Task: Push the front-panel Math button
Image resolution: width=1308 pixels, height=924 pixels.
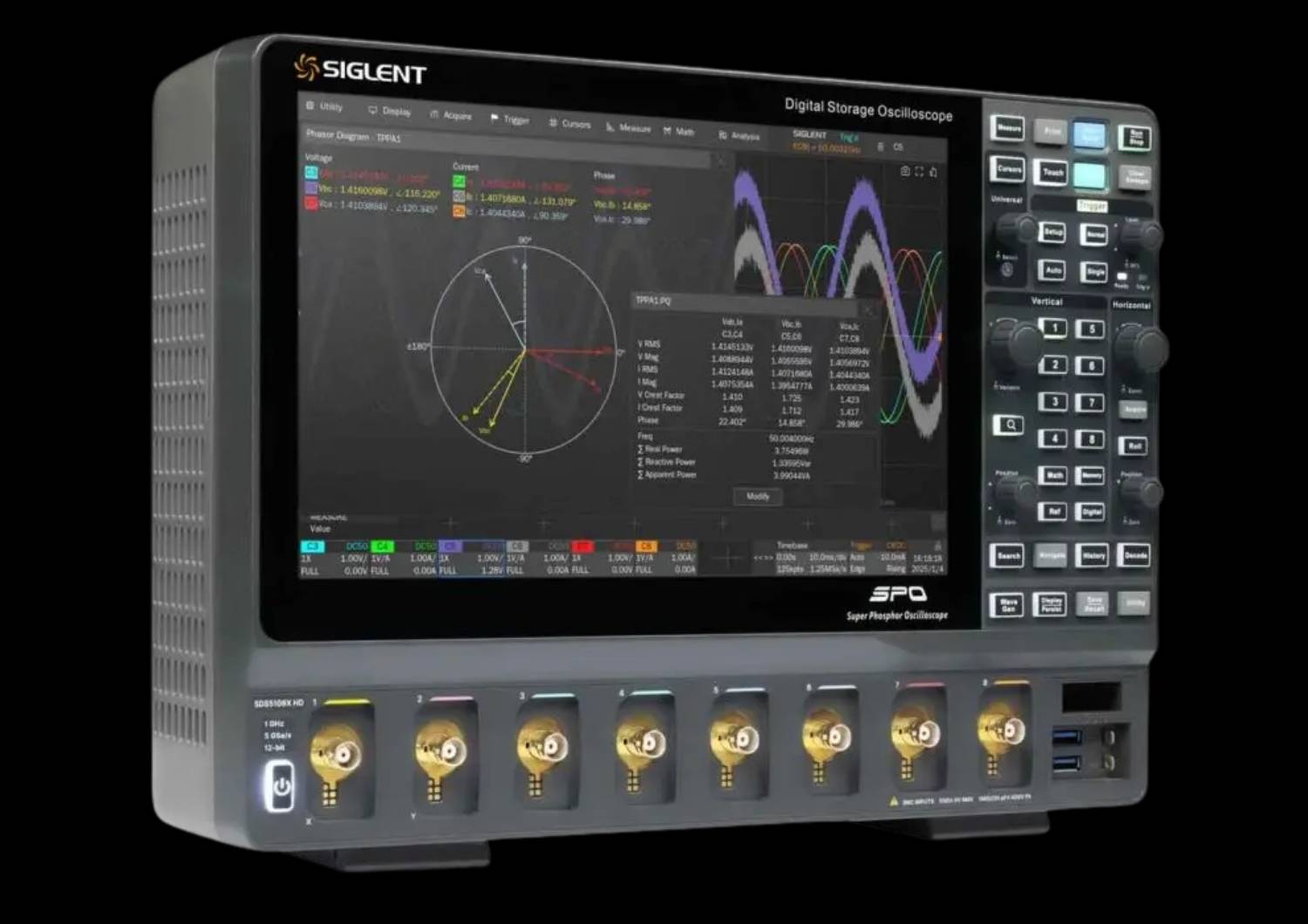Action: [1054, 475]
